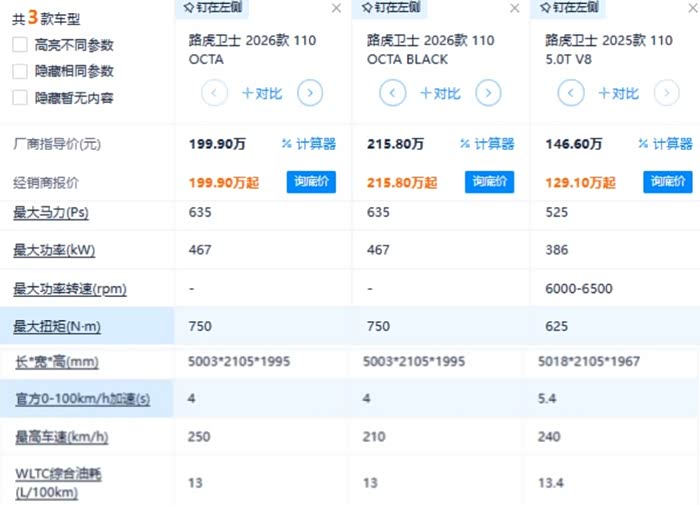Click left arrow under 110 OCTA column
This screenshot has height=505, width=700.
(215, 94)
